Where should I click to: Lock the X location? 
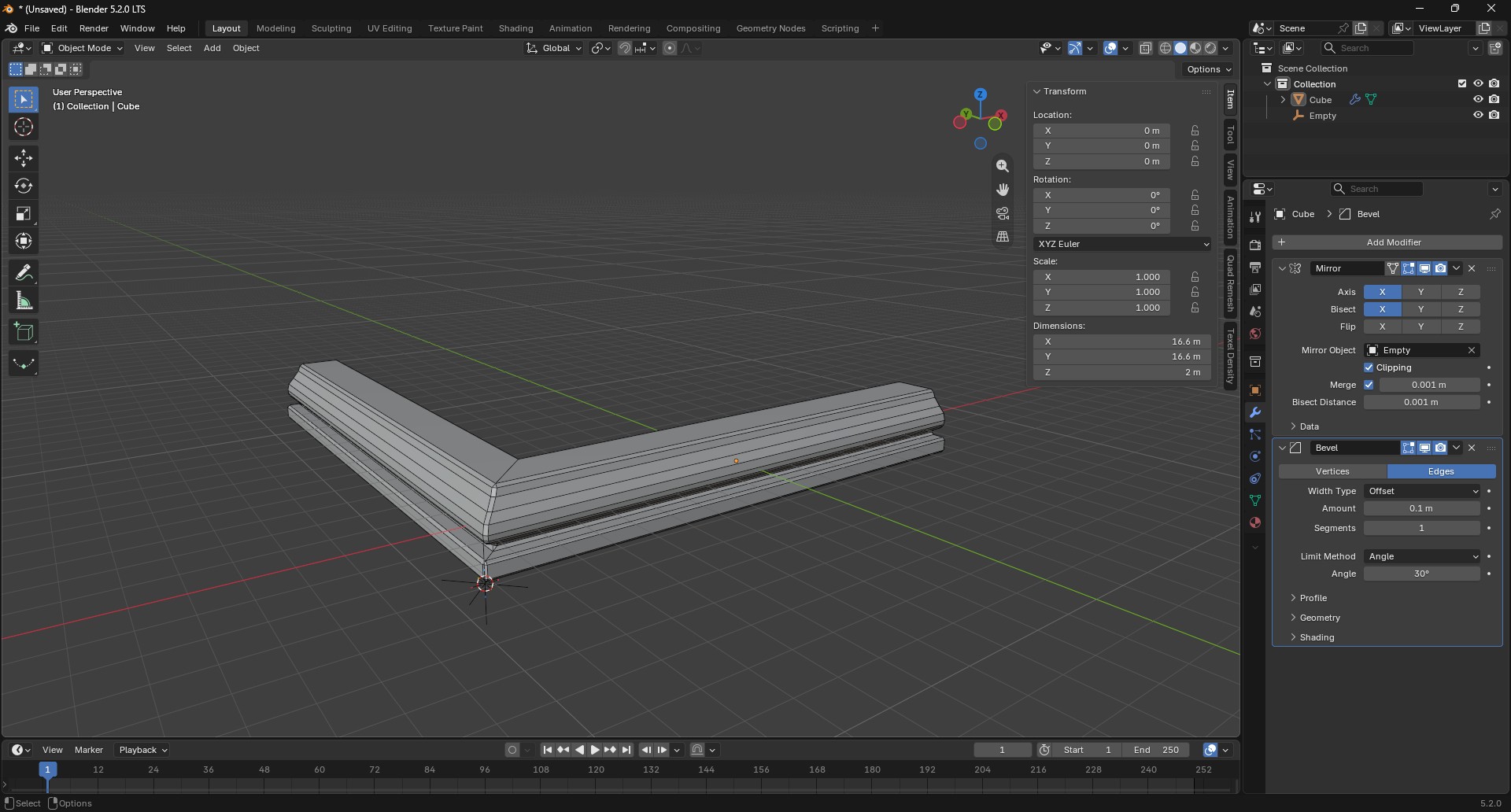click(x=1195, y=131)
